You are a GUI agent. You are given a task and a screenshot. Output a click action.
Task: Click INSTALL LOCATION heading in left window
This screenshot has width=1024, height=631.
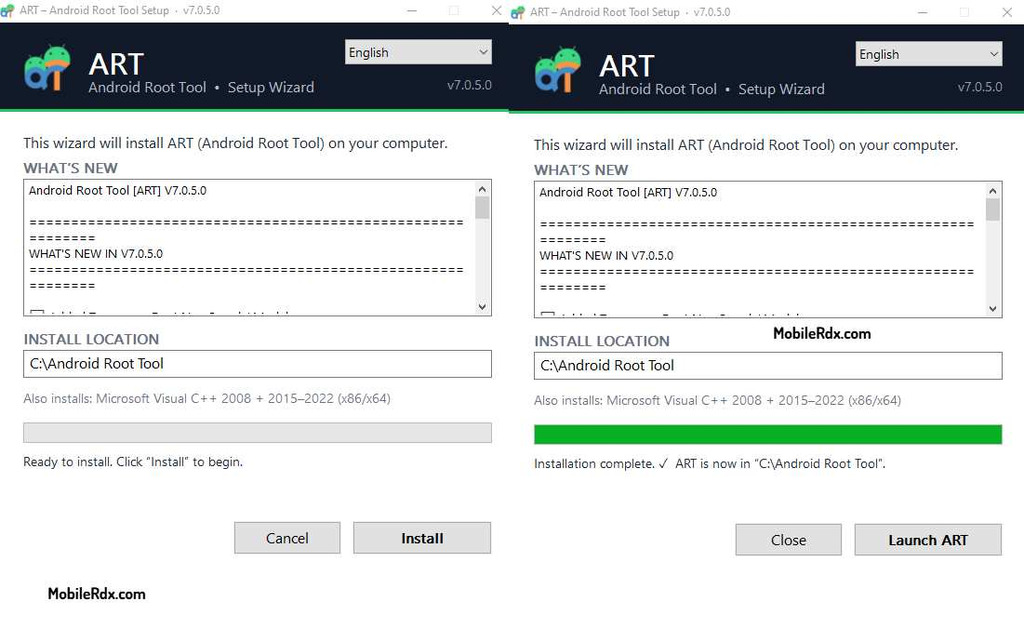pos(91,339)
